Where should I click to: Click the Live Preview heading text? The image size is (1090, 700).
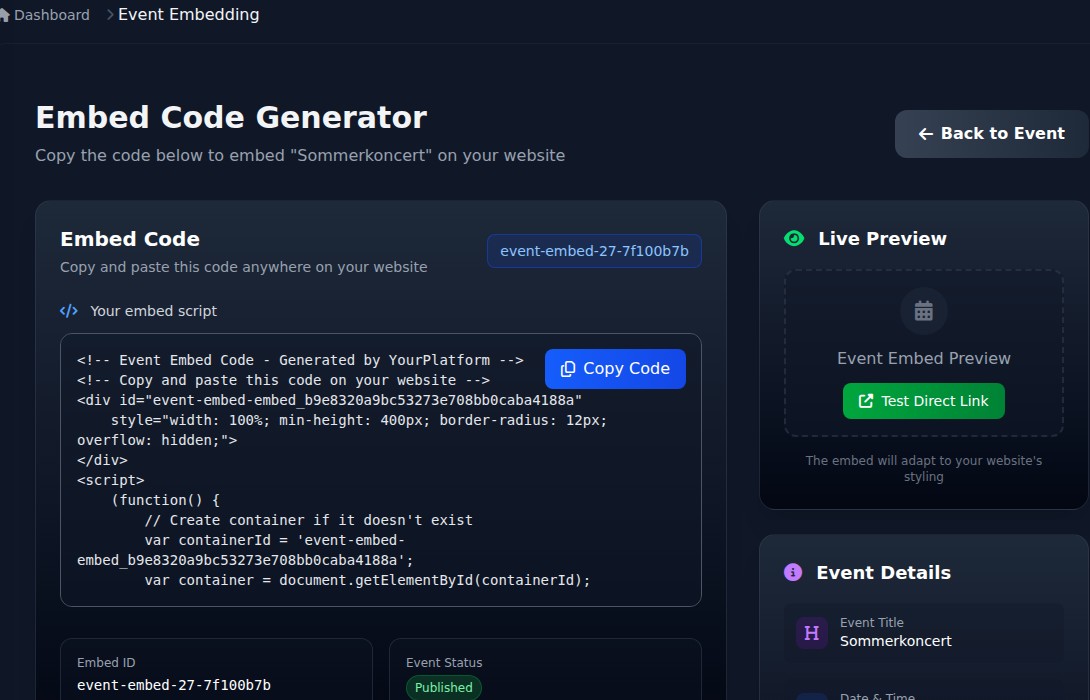tap(882, 238)
